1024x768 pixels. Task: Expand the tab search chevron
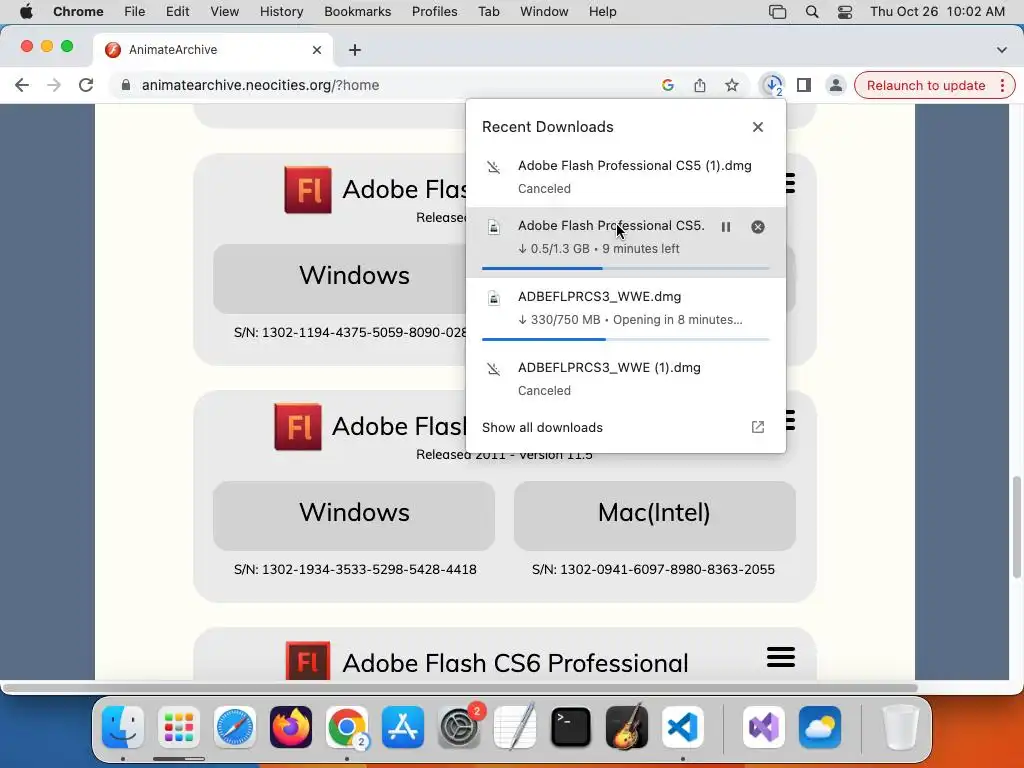point(1002,50)
